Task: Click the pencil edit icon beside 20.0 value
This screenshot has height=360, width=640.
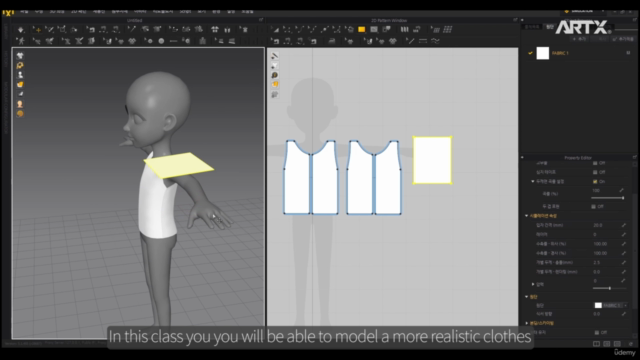Action: pyautogui.click(x=624, y=225)
